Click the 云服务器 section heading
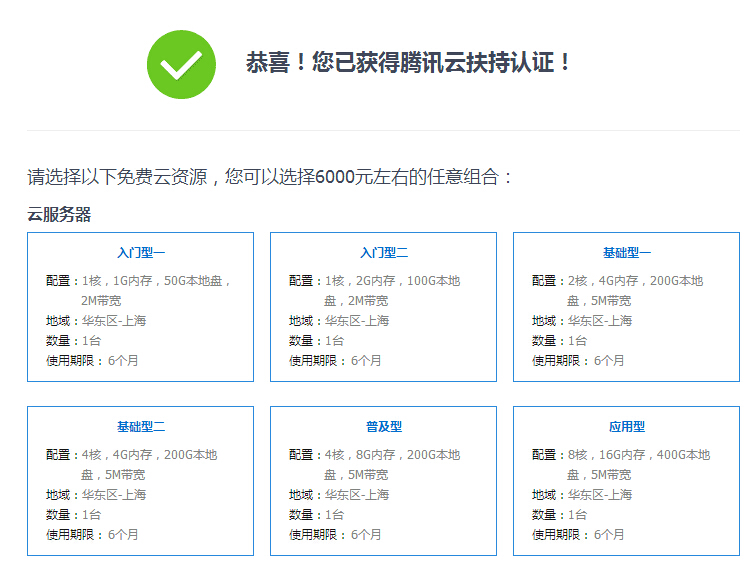 tap(59, 215)
